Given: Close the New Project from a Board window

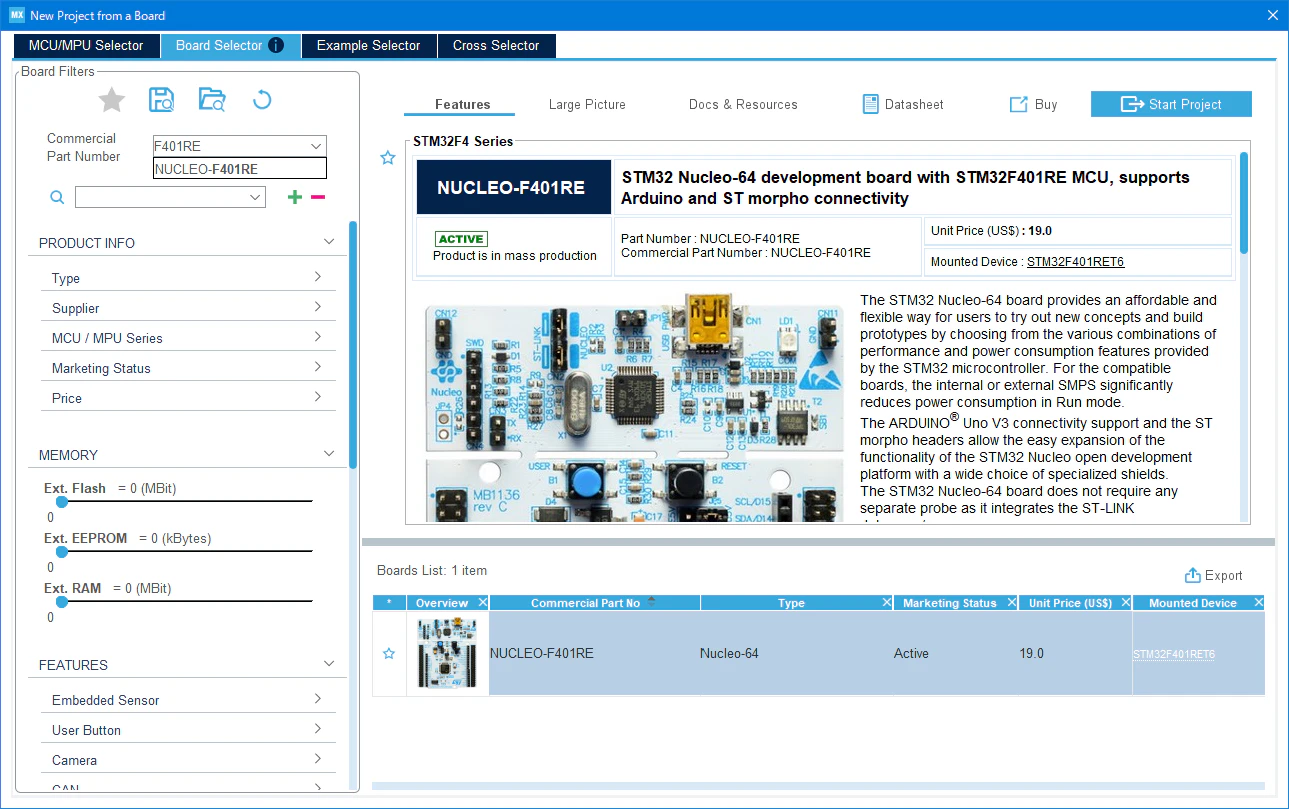Looking at the screenshot, I should (x=1272, y=15).
